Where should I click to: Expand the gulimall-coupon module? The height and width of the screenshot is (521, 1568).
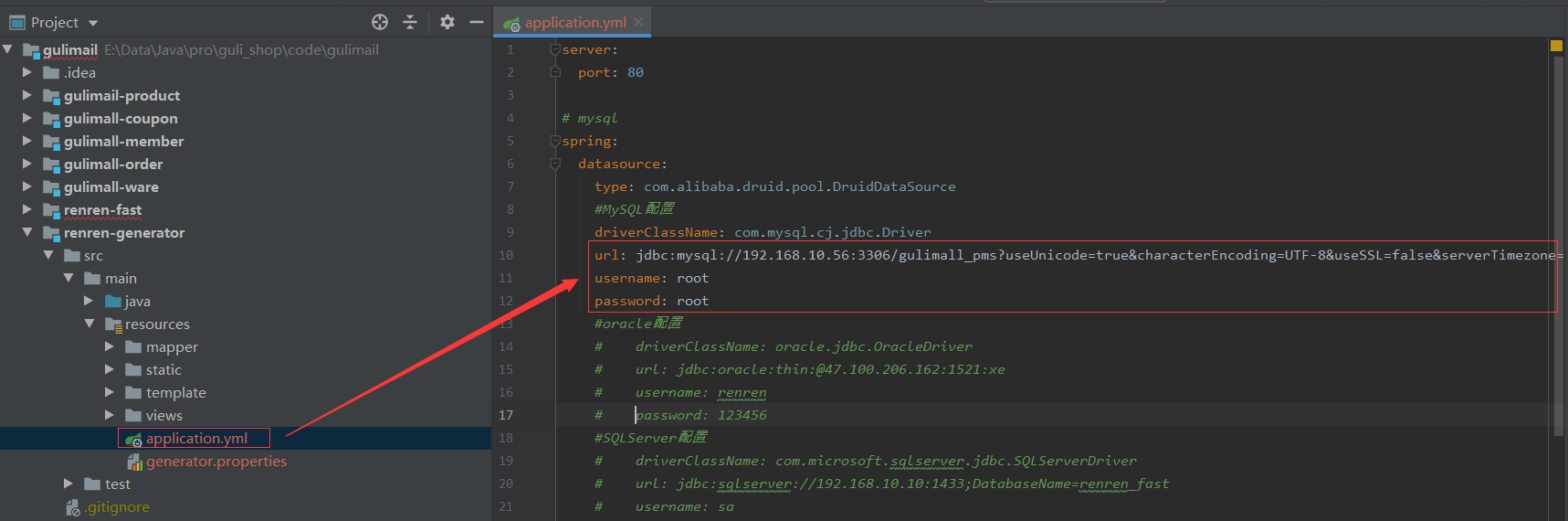click(x=27, y=118)
